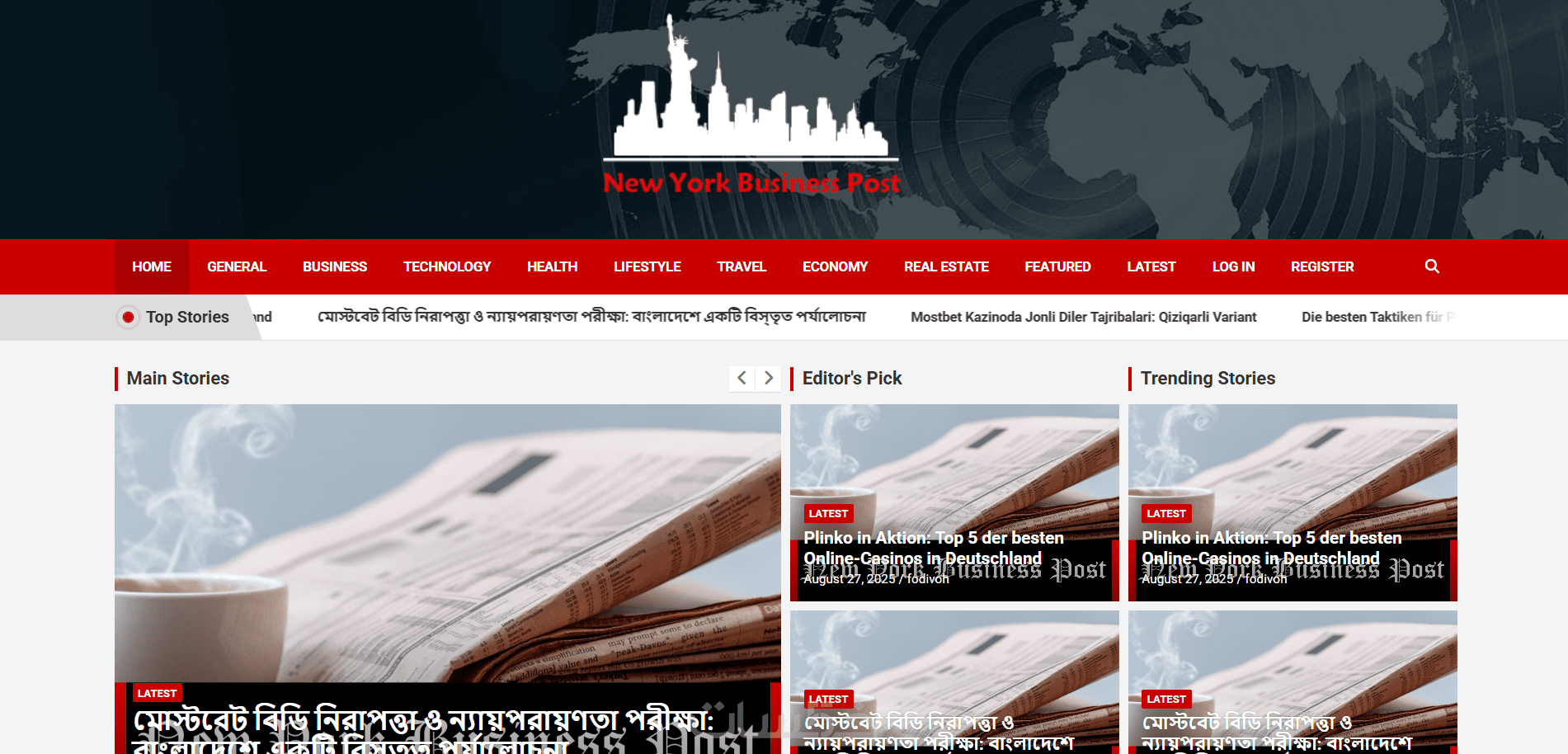This screenshot has width=1568, height=754.
Task: Click the Latest tag on Editor's Pick Plinko card
Action: click(x=828, y=513)
